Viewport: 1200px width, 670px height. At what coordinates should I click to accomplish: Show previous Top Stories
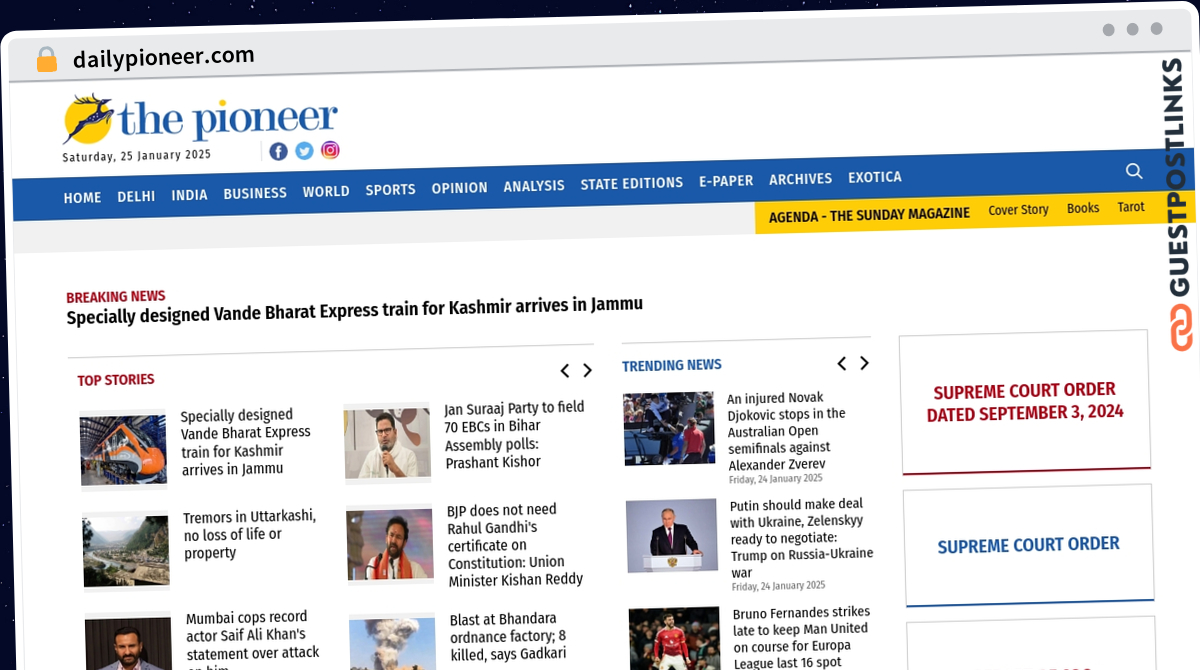[564, 371]
